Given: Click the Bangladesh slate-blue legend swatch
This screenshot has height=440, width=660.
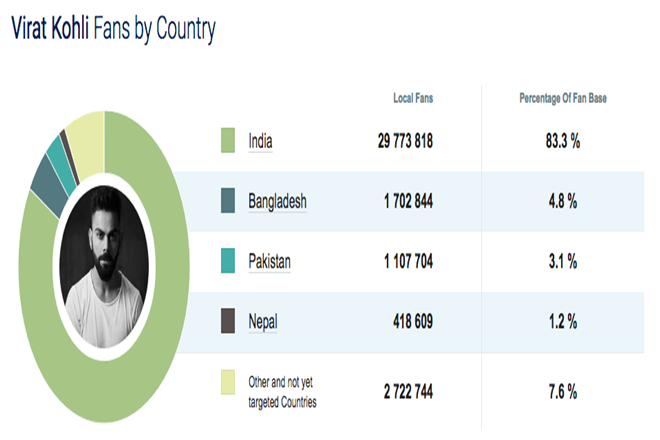Looking at the screenshot, I should point(229,201).
